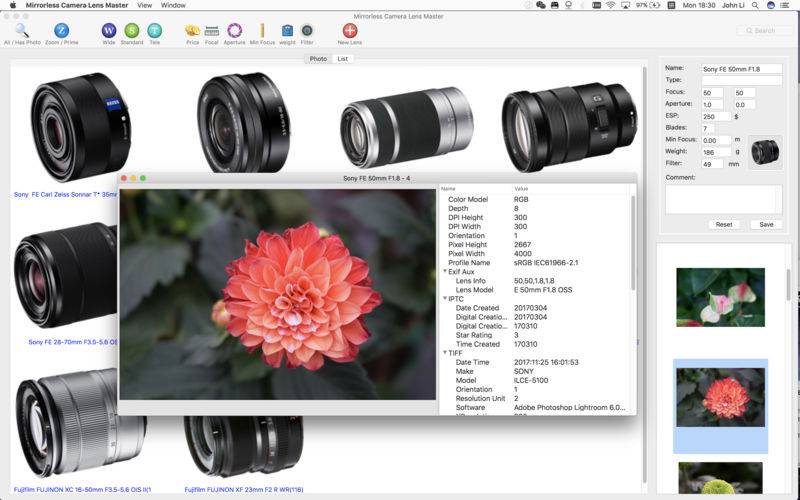Toggle the Zoom / Prime filter icon
The width and height of the screenshot is (800, 500).
(61, 31)
